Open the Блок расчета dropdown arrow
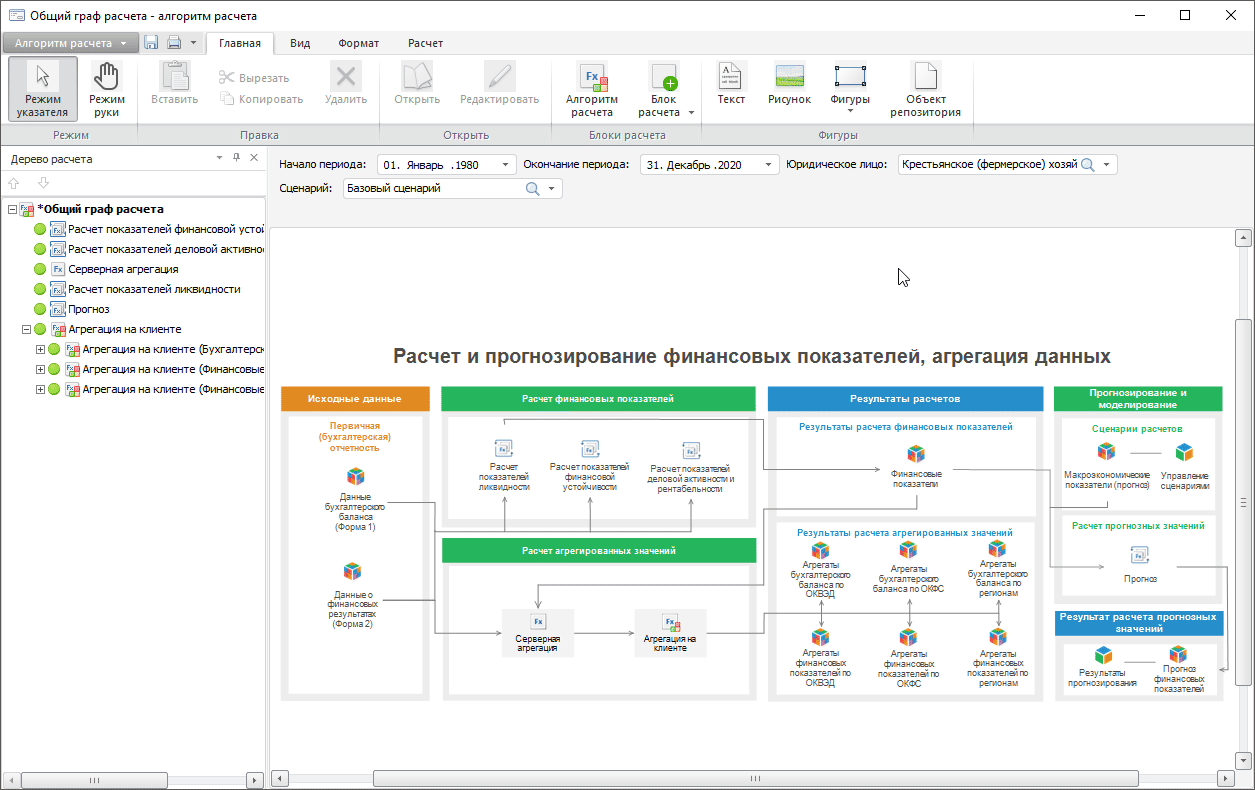This screenshot has height=790, width=1255. 691,113
